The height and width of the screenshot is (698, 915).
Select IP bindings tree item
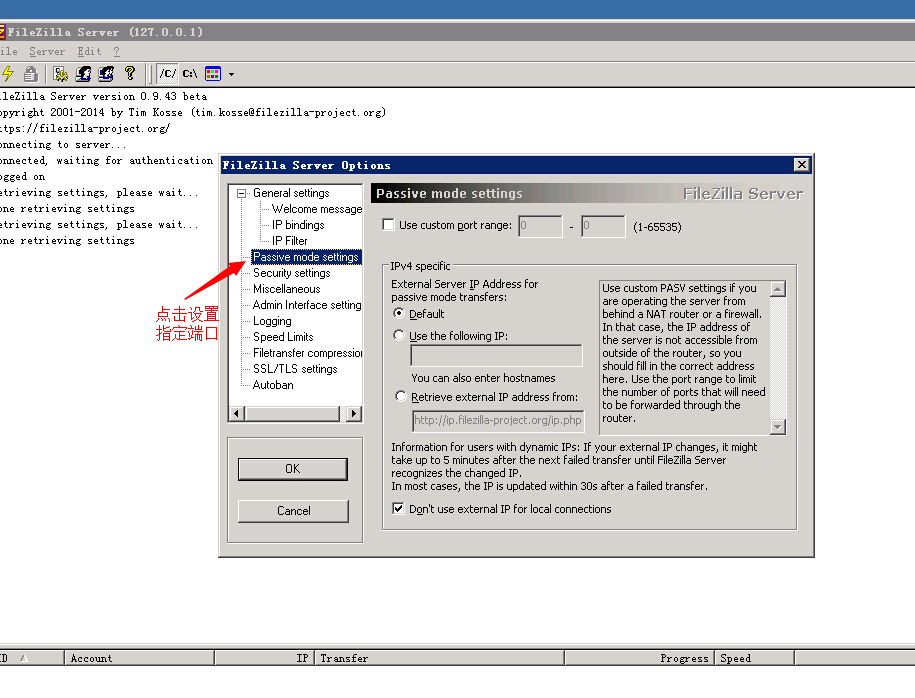(x=298, y=225)
